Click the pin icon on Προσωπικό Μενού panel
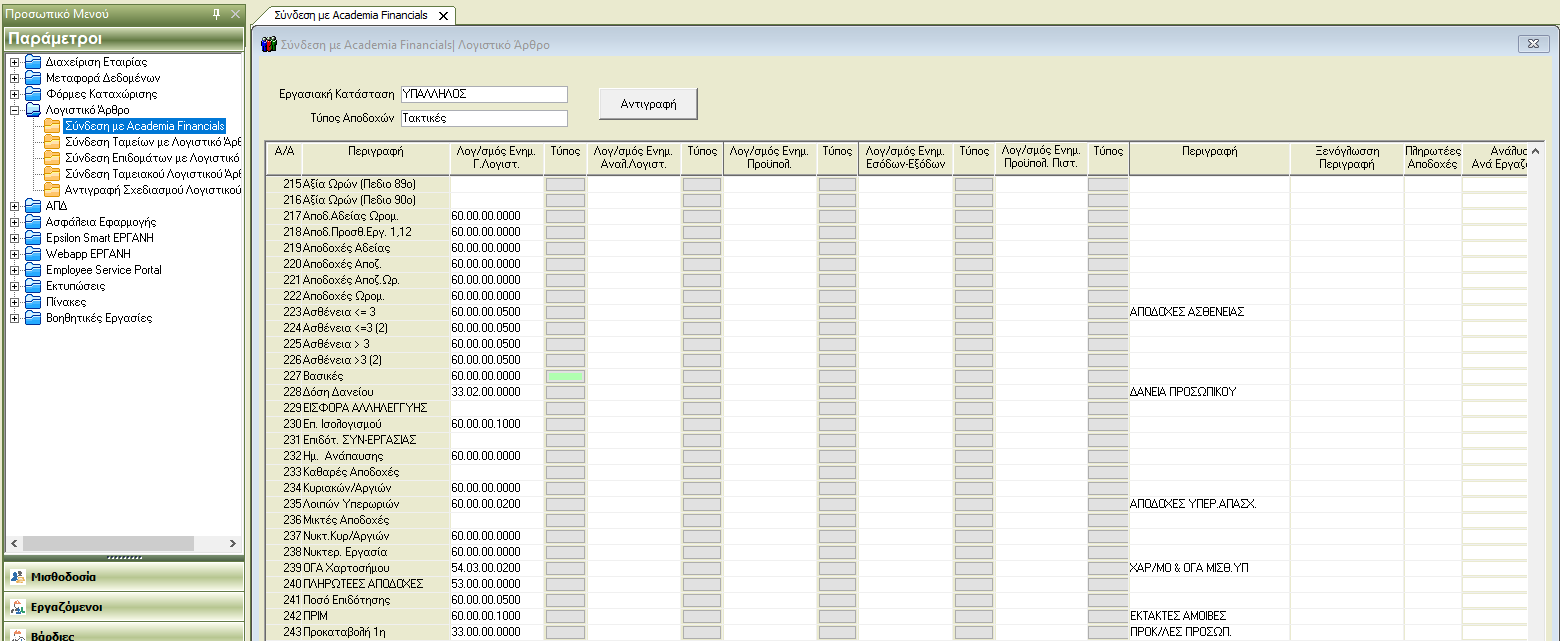Viewport: 1560px width, 641px height. [x=217, y=14]
